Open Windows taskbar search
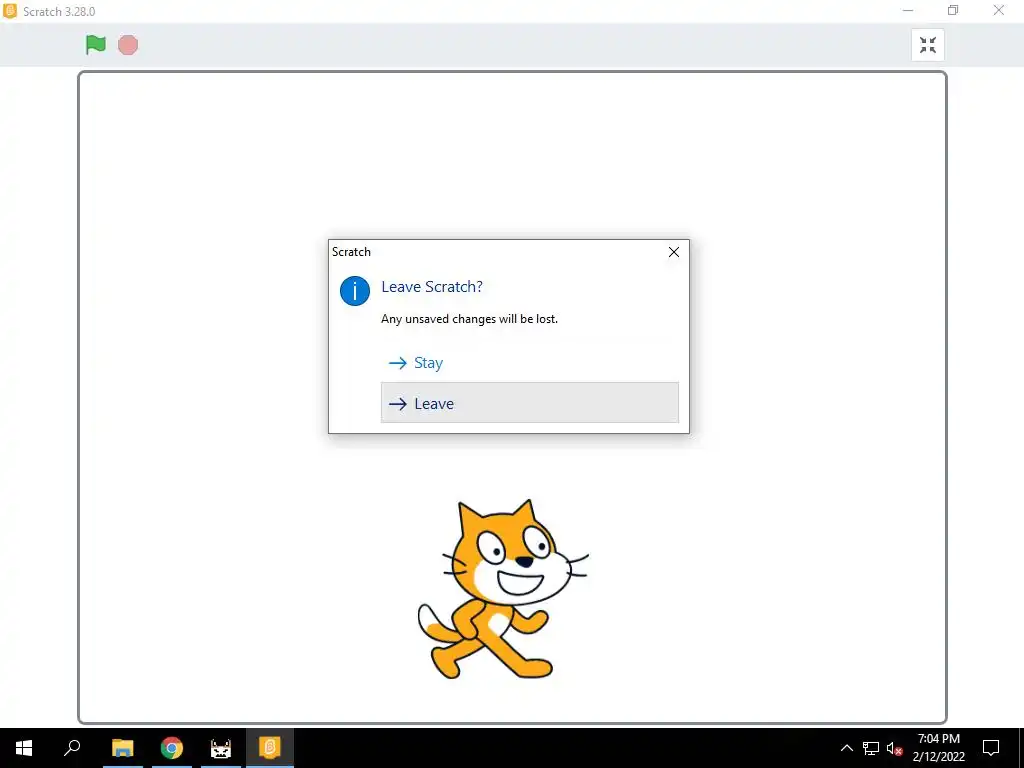The image size is (1024, 768). click(72, 748)
